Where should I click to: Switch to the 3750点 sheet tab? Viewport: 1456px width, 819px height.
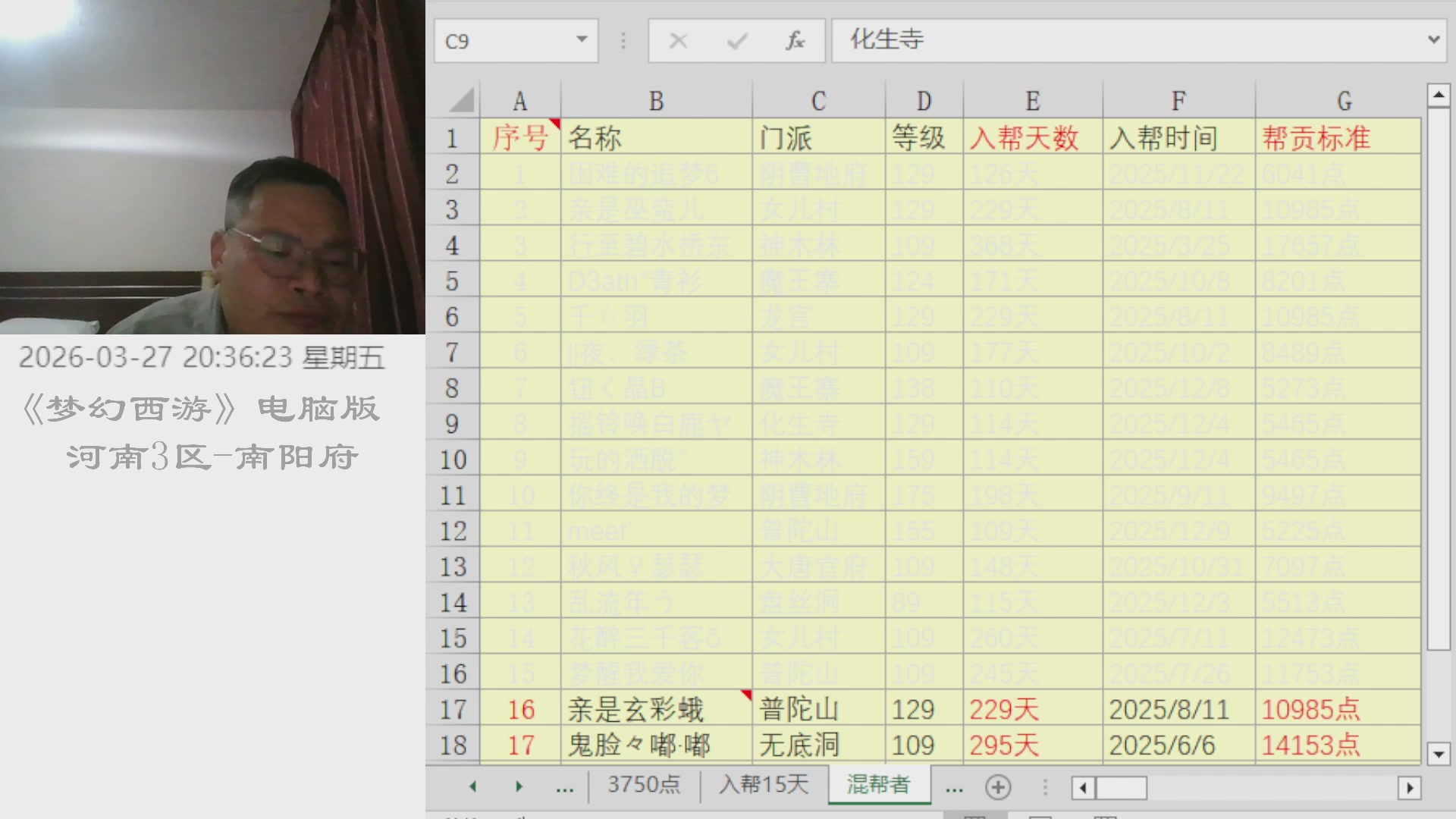click(644, 786)
